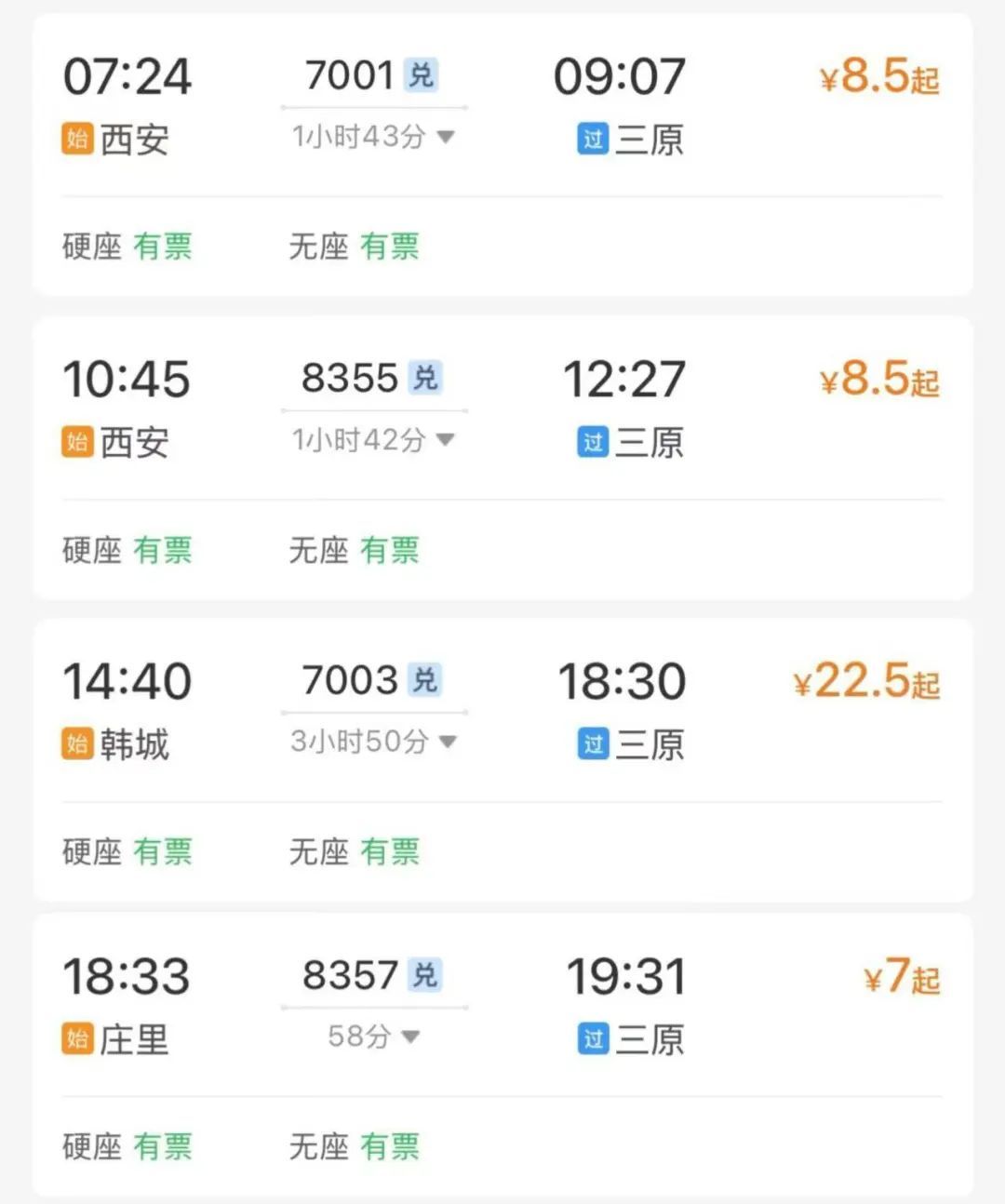This screenshot has height=1204, width=1005.
Task: Expand stop list for 1小时42分 duration
Action: (446, 439)
